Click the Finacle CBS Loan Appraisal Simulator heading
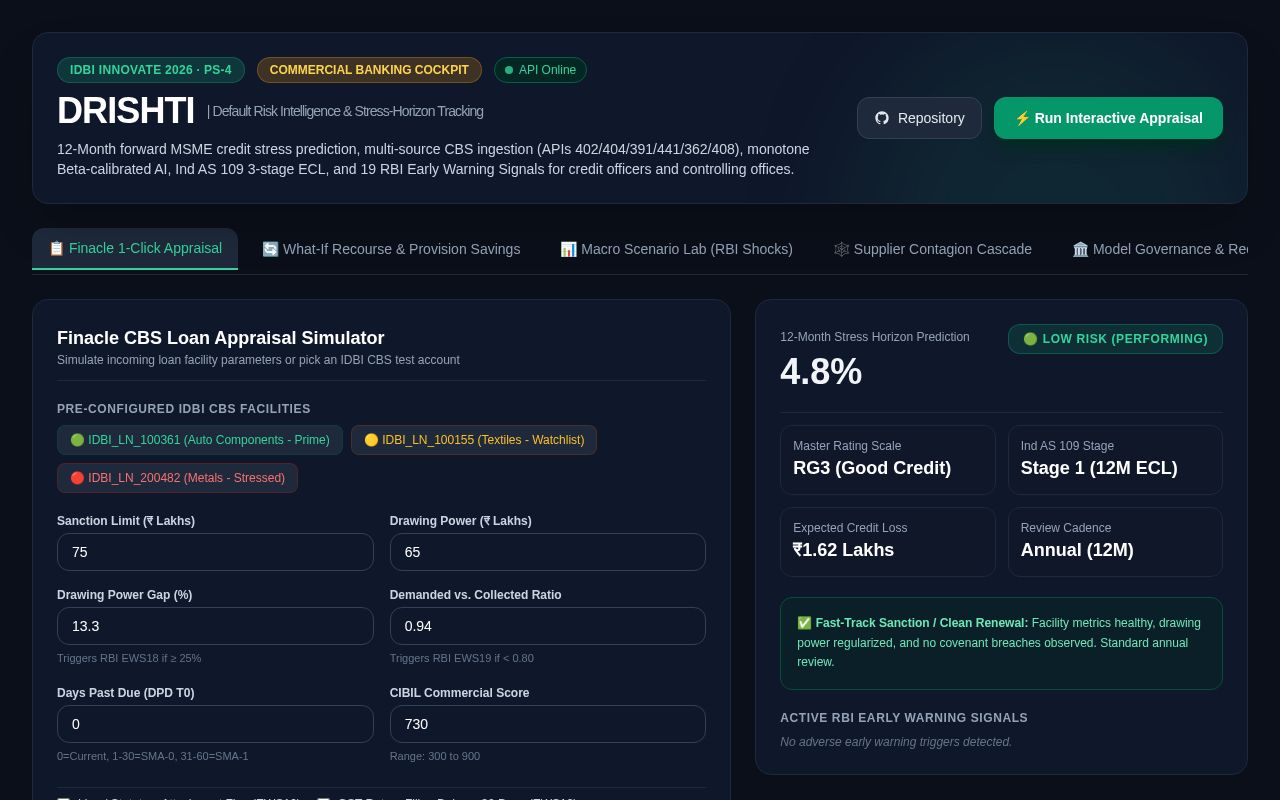 coord(221,338)
